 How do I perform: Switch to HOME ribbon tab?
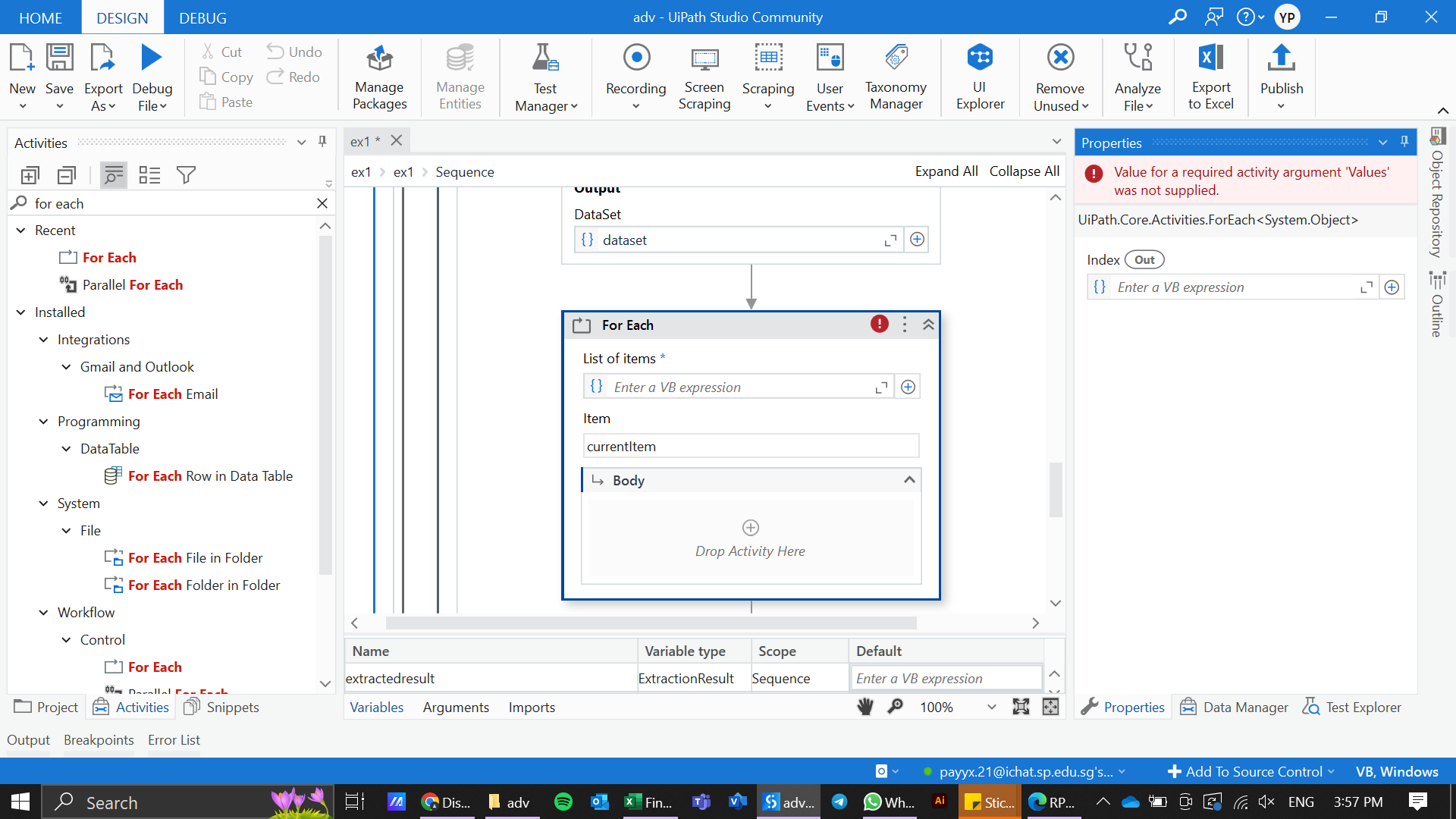40,17
